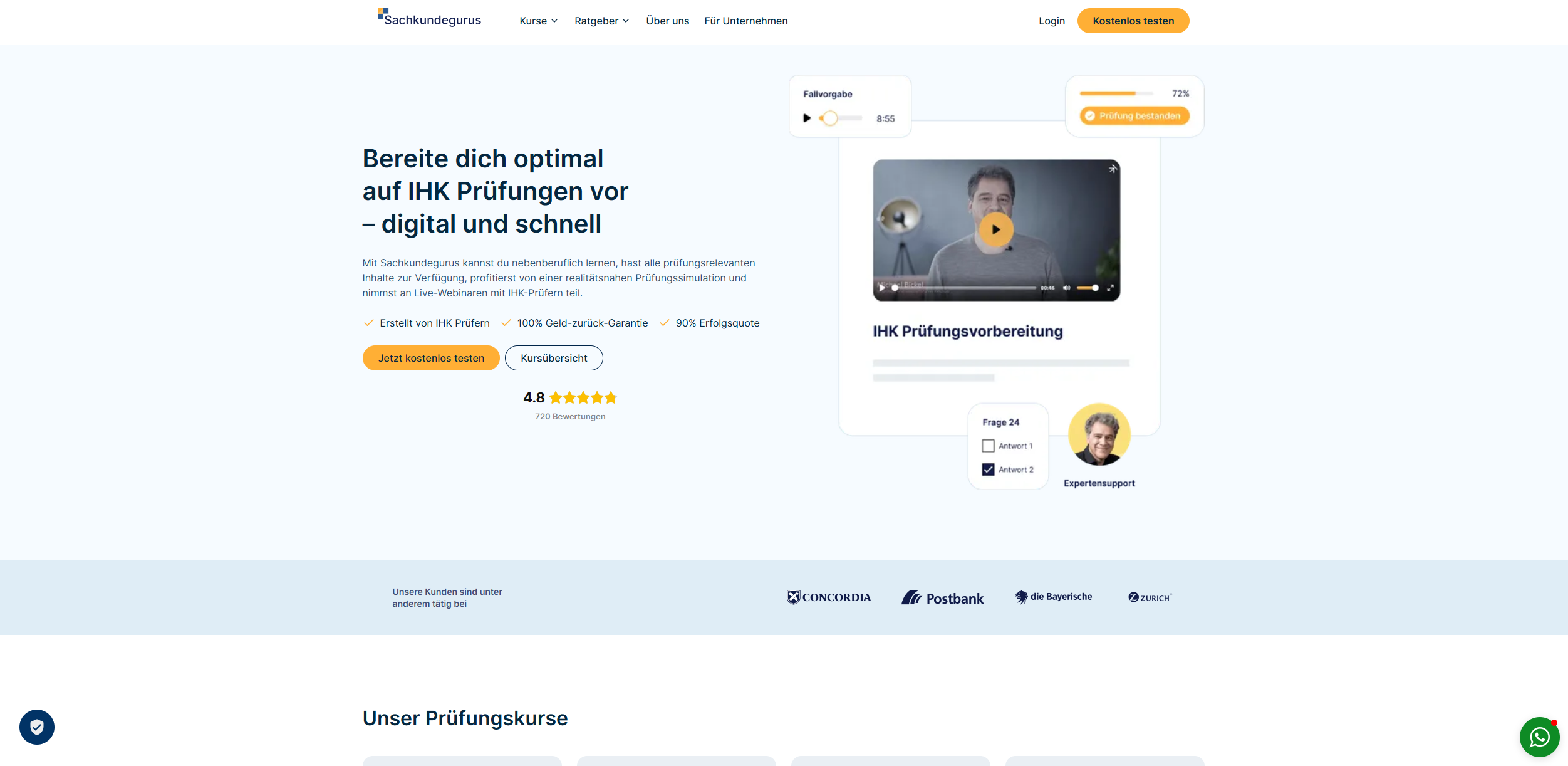Open the Kursübersicht page
1568x766 pixels.
pyautogui.click(x=553, y=357)
